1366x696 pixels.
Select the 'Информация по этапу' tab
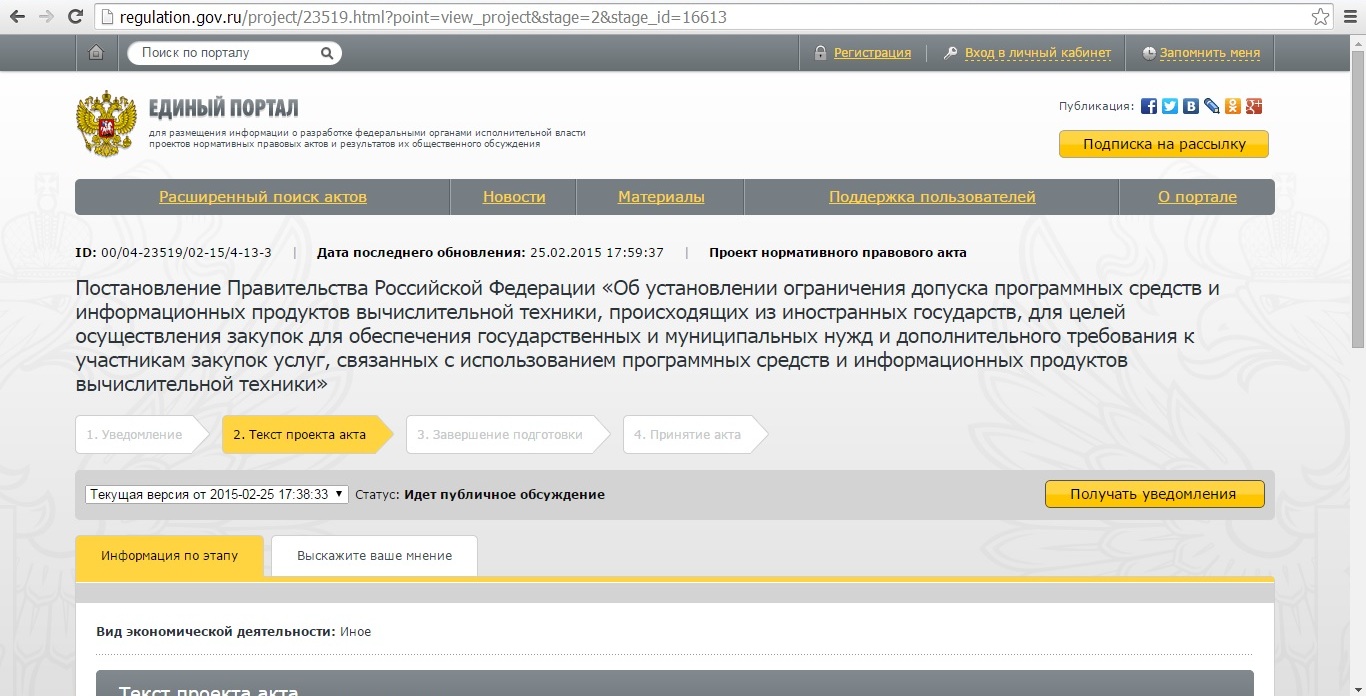tap(169, 556)
